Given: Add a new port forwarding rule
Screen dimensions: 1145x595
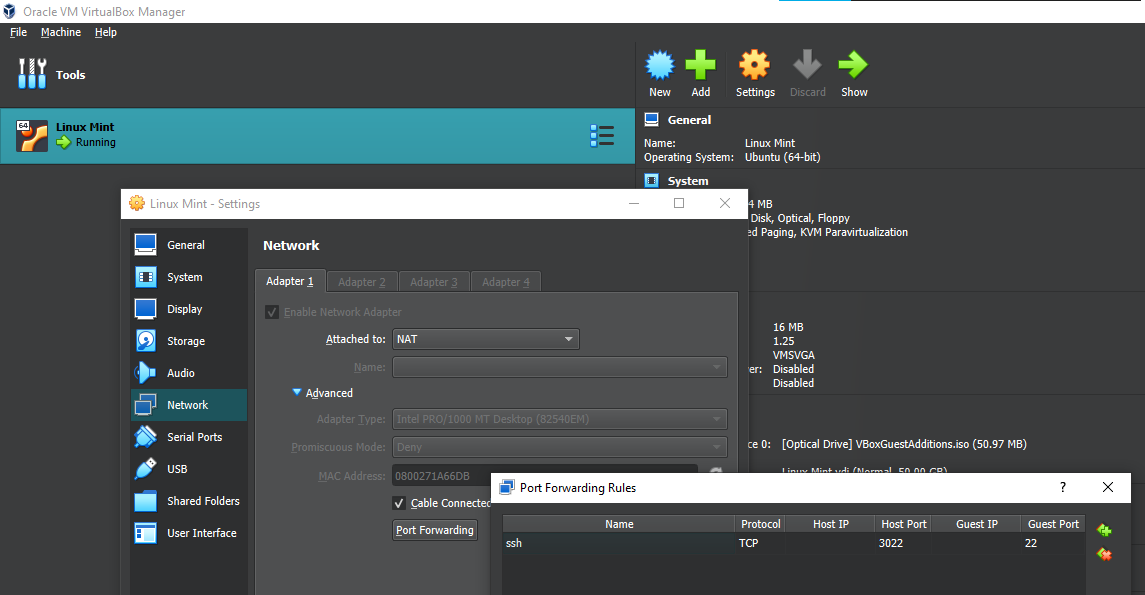Looking at the screenshot, I should click(1104, 530).
